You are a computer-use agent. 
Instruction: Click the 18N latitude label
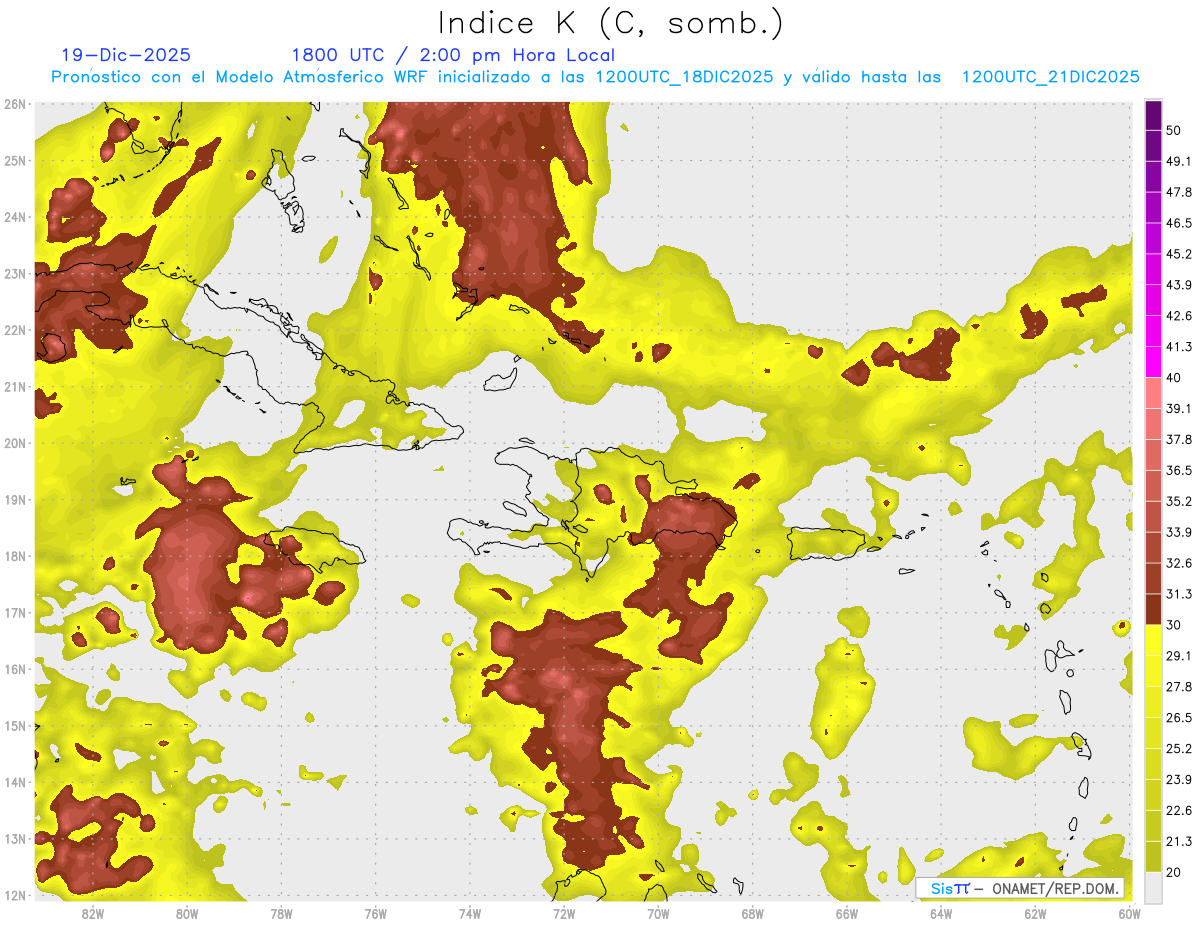point(15,556)
